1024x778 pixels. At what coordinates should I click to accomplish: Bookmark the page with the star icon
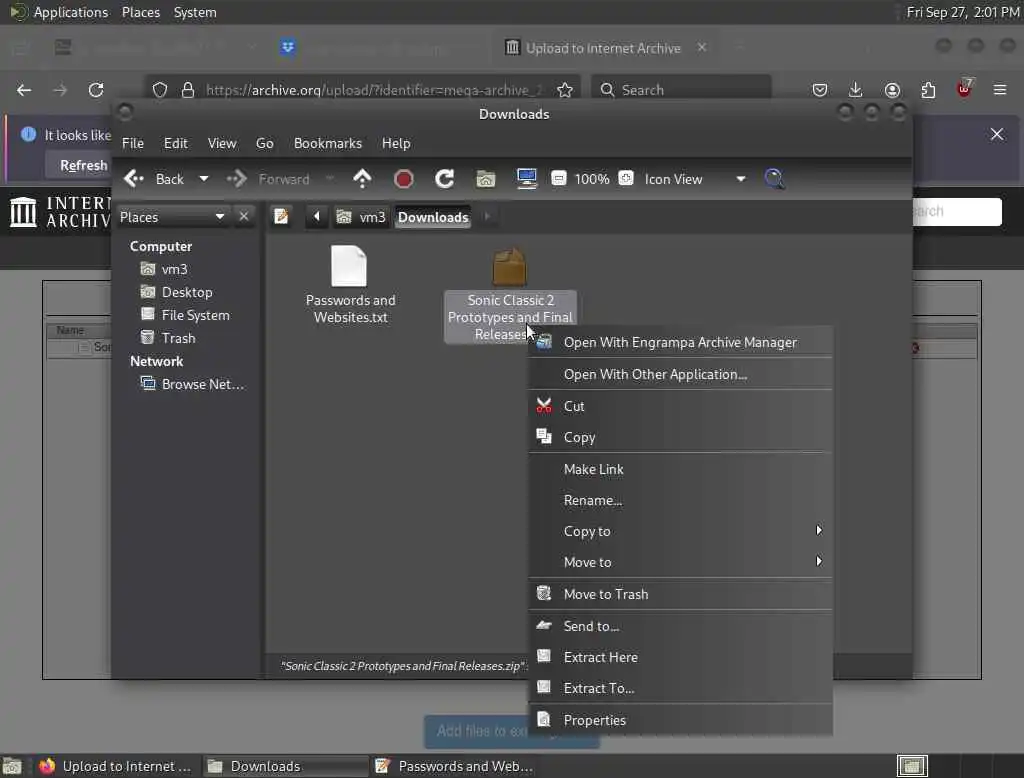(x=565, y=90)
